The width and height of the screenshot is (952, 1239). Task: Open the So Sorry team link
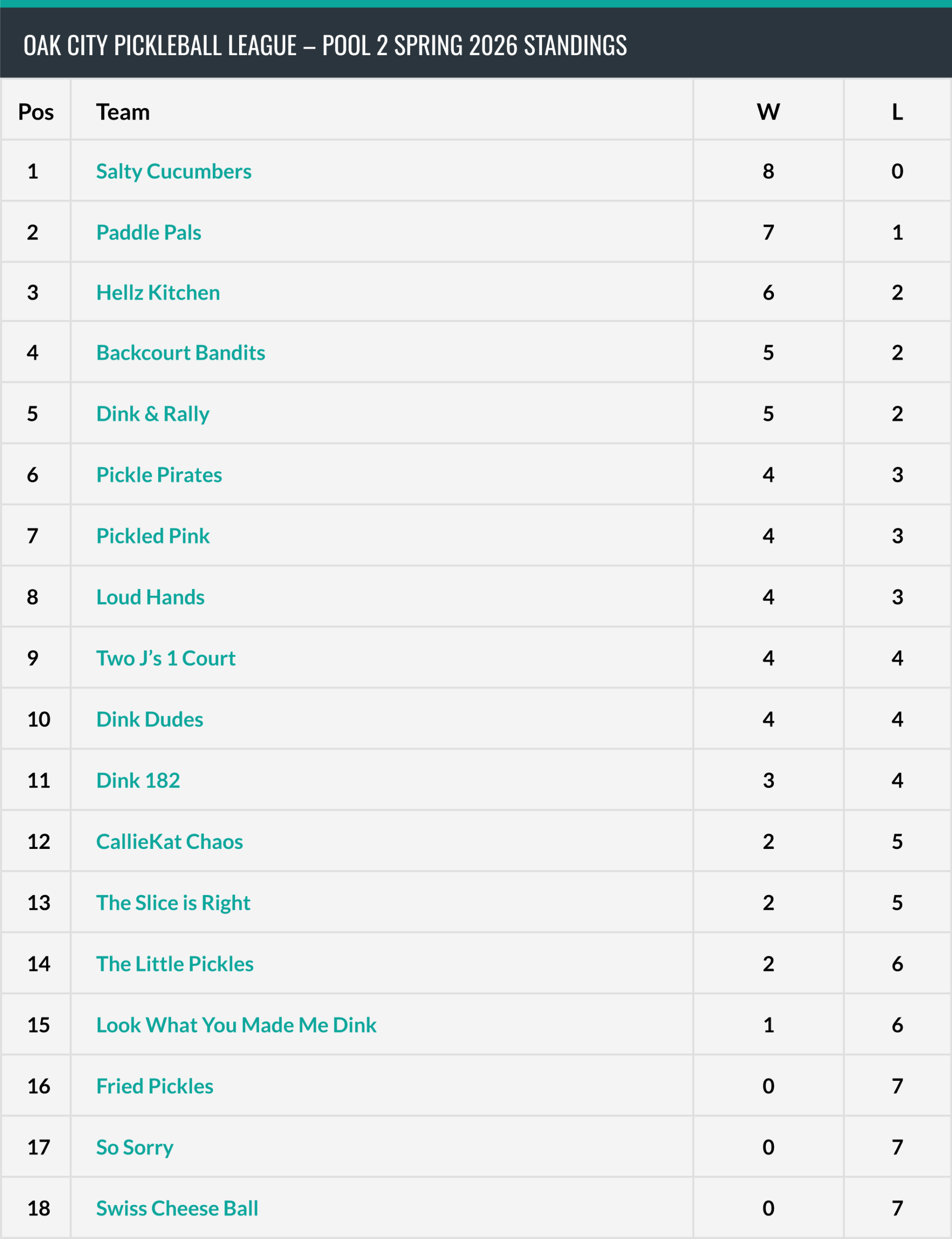134,1148
